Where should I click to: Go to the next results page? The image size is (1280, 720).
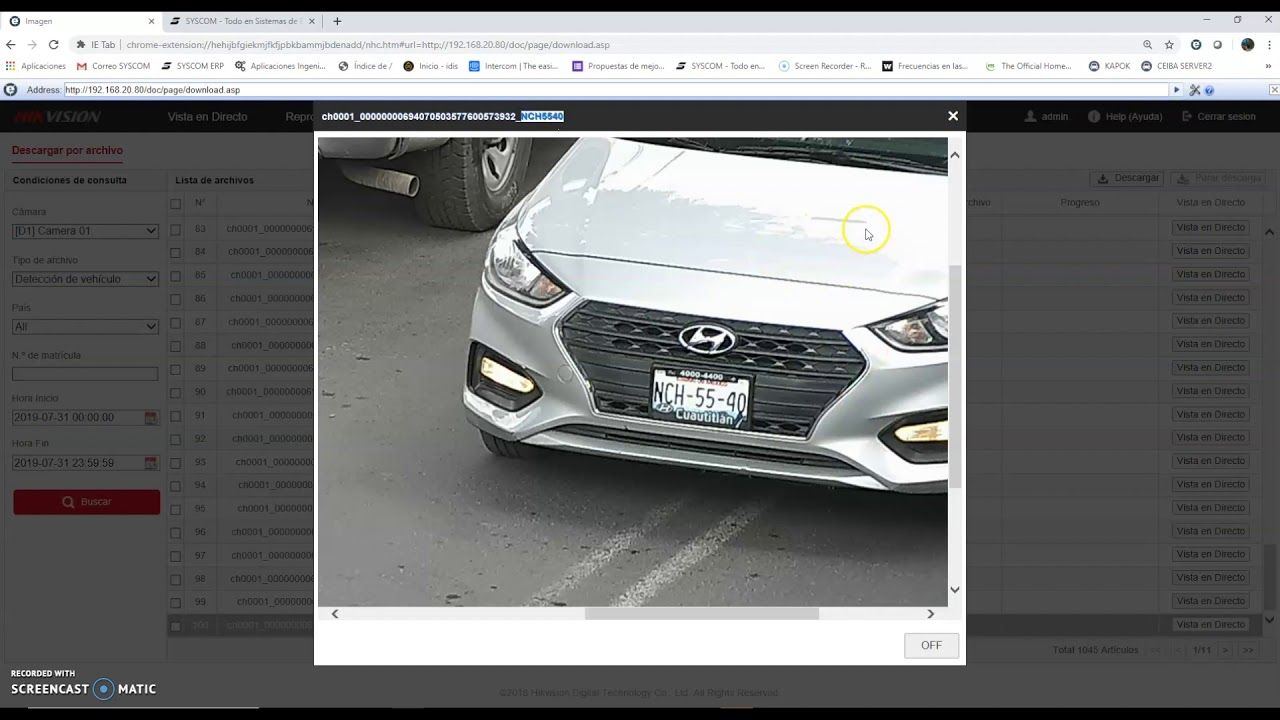tap(1225, 650)
